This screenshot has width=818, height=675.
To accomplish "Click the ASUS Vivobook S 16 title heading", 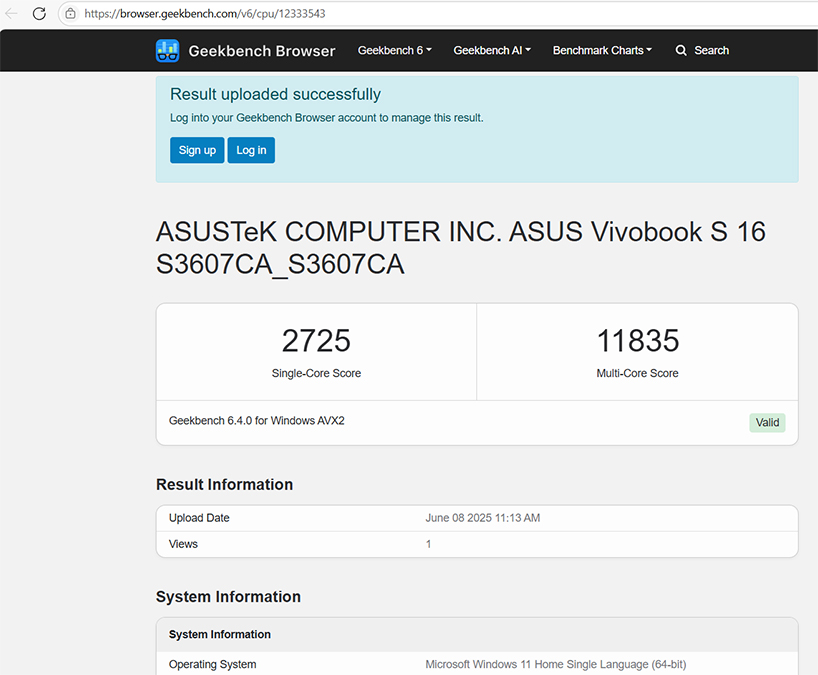I will coord(461,248).
